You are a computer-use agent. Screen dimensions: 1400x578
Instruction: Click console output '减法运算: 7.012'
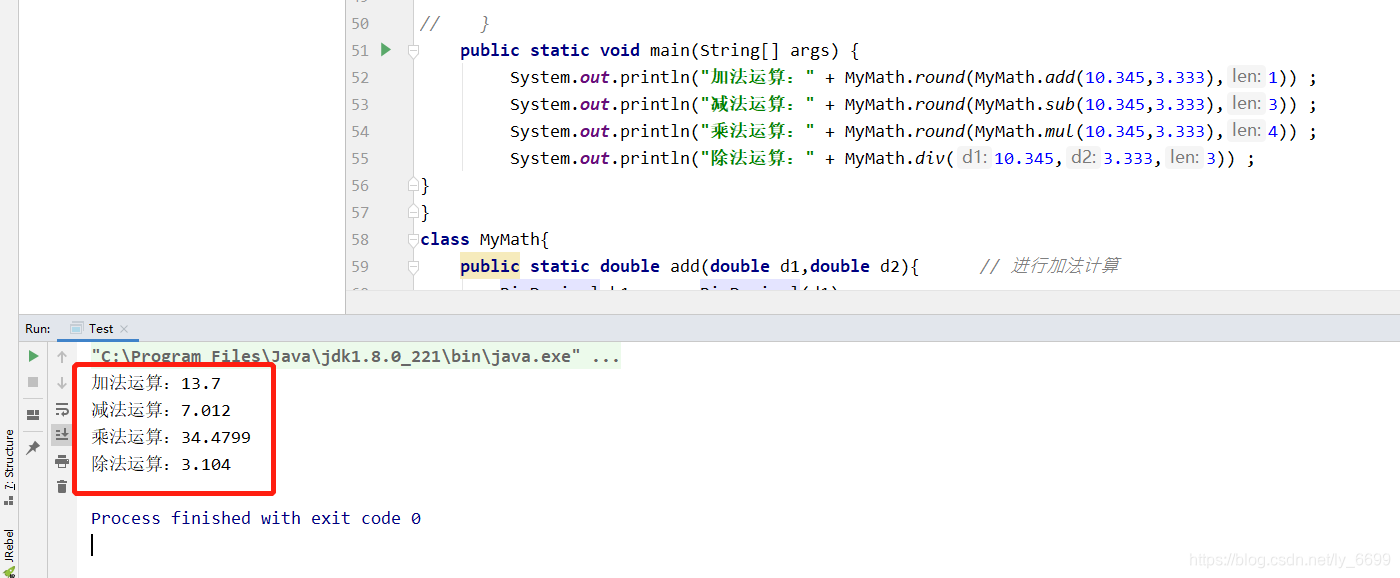pos(161,410)
